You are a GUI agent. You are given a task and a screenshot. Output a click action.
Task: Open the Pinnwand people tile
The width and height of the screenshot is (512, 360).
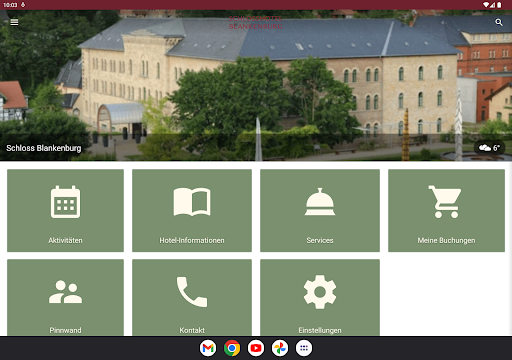point(65,297)
